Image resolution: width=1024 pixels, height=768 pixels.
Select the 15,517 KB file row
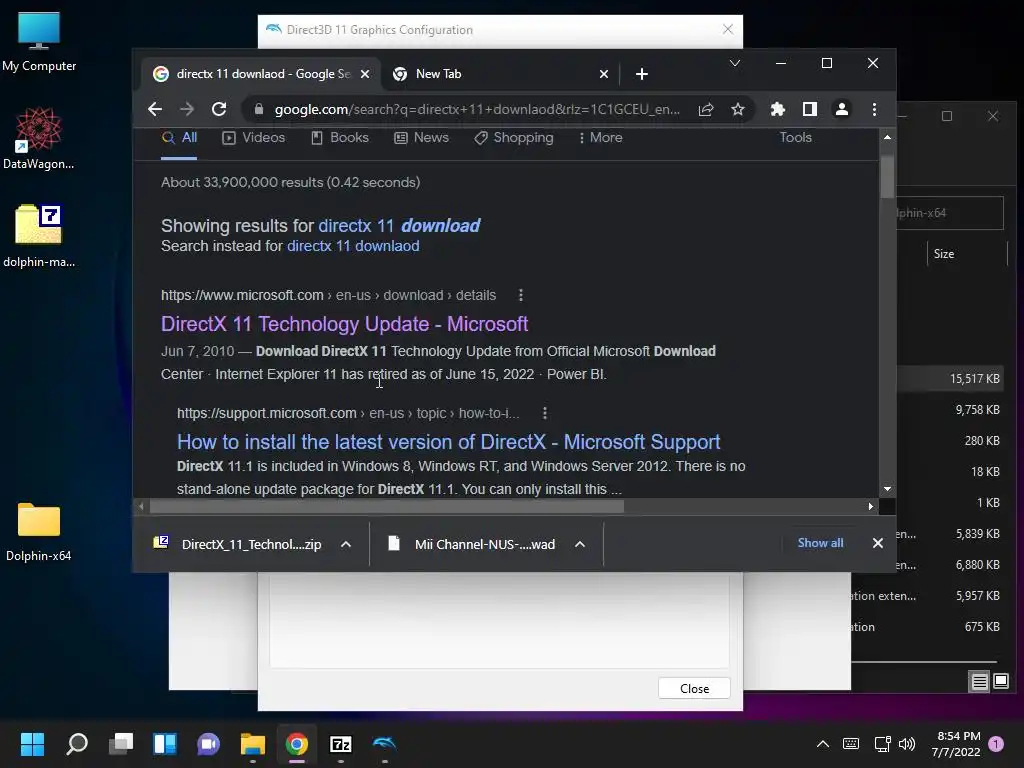click(x=950, y=379)
